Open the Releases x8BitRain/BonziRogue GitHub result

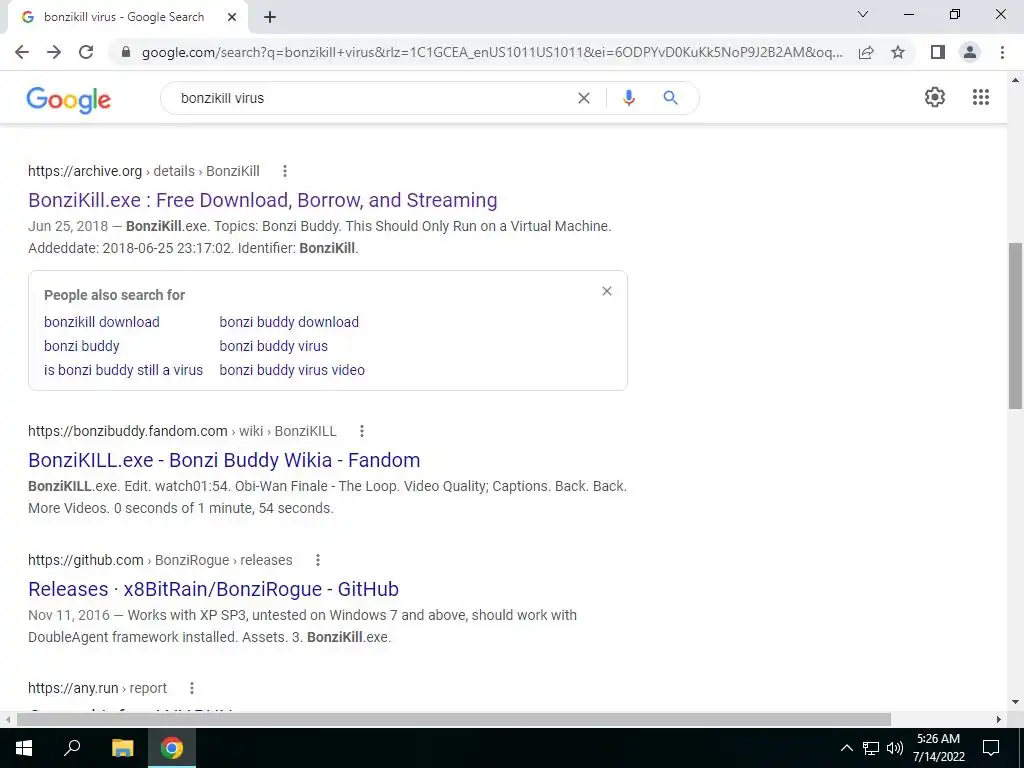214,589
